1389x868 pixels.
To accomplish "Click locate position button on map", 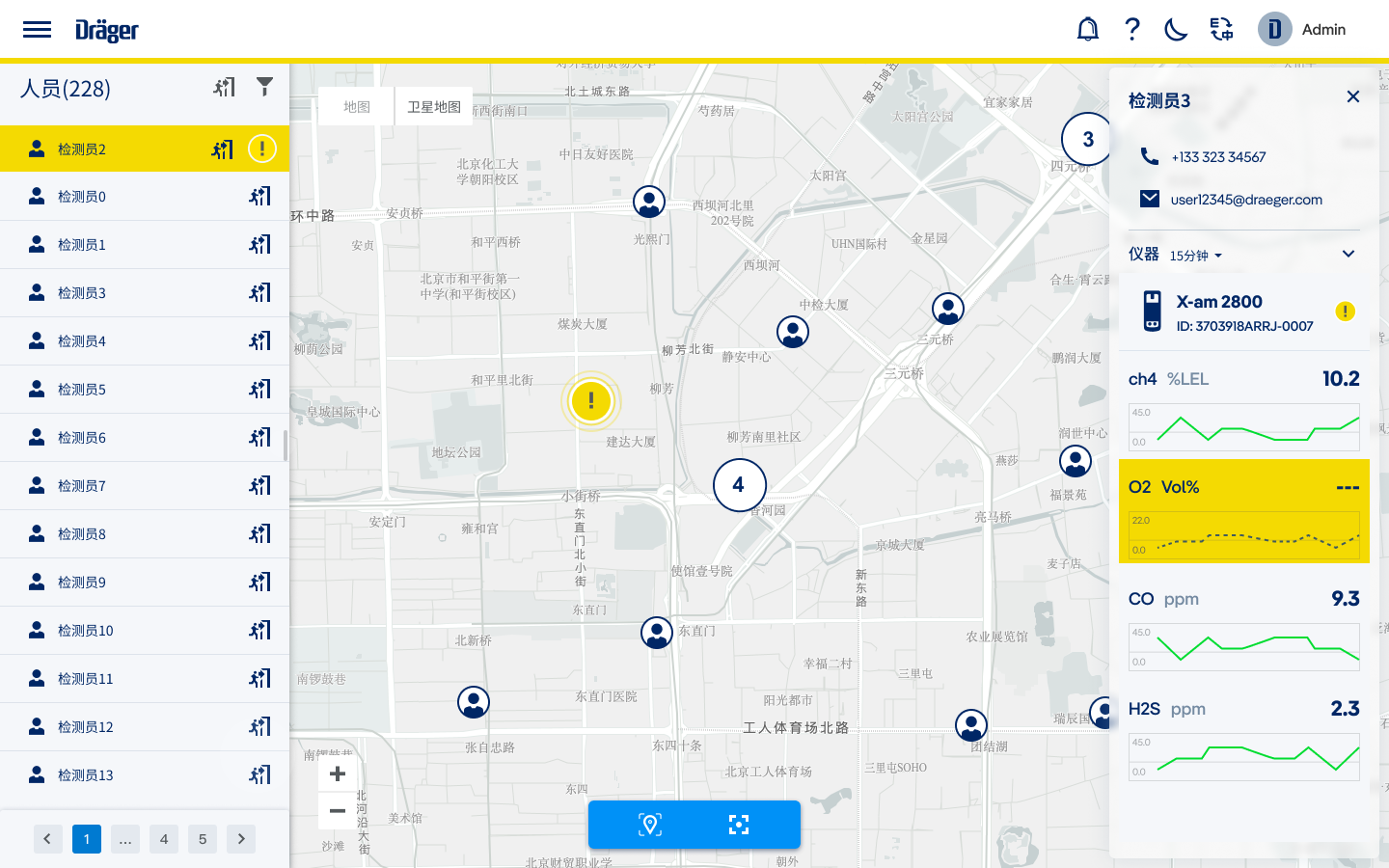I will pyautogui.click(x=650, y=825).
